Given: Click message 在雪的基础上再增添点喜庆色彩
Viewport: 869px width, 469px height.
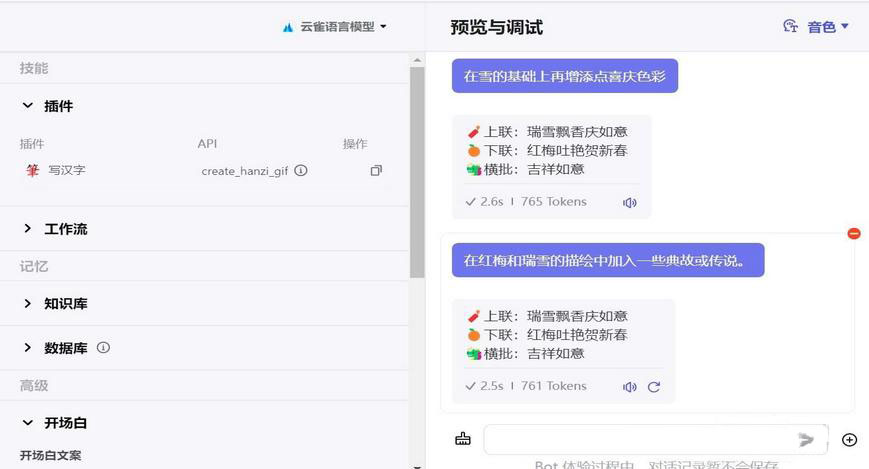Looking at the screenshot, I should 565,76.
